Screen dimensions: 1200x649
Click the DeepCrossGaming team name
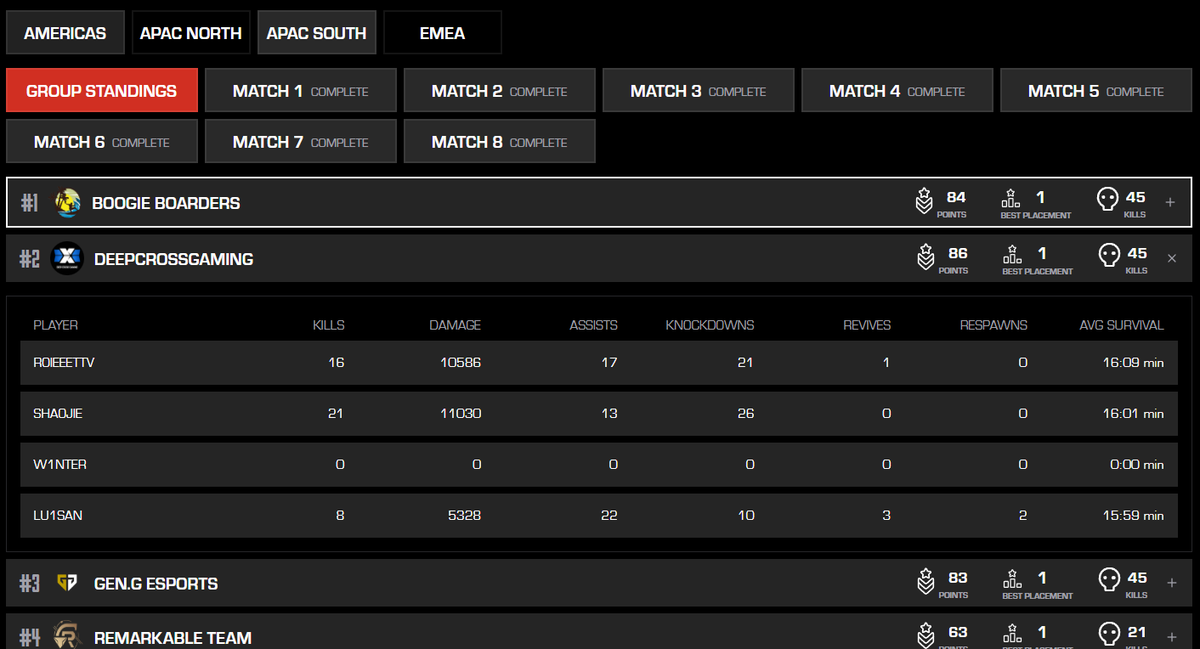pos(173,259)
